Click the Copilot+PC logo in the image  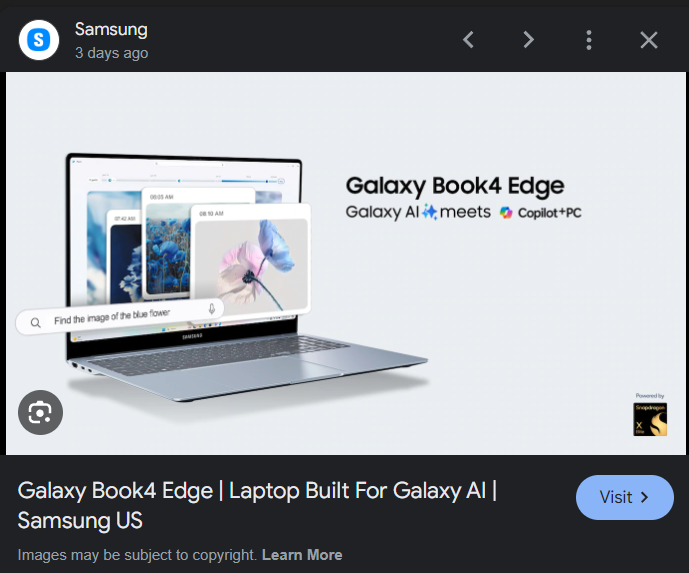click(540, 213)
